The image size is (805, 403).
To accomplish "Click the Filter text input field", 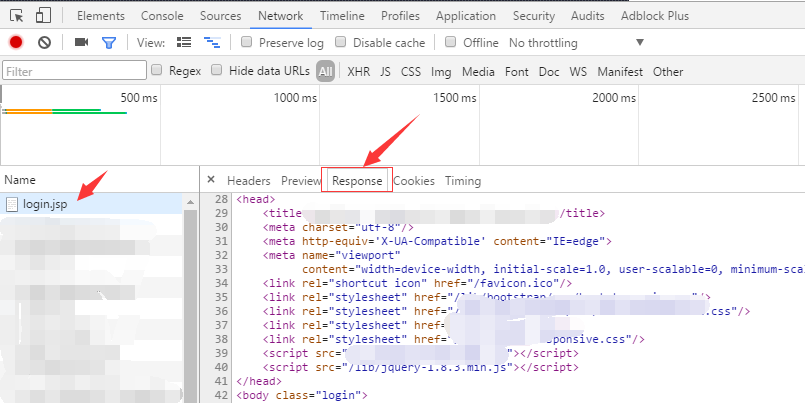I will (x=72, y=71).
